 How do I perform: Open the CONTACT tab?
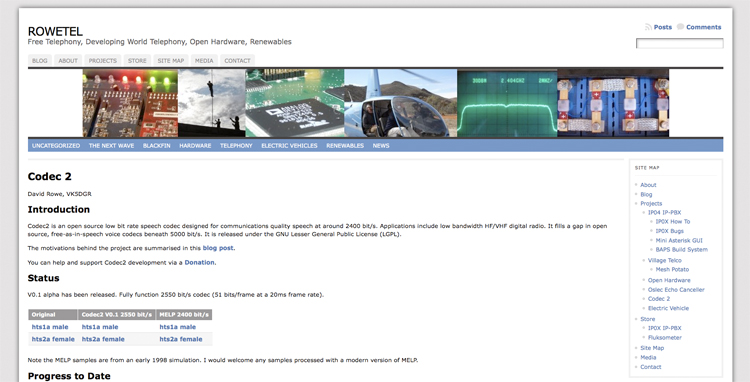pos(237,61)
